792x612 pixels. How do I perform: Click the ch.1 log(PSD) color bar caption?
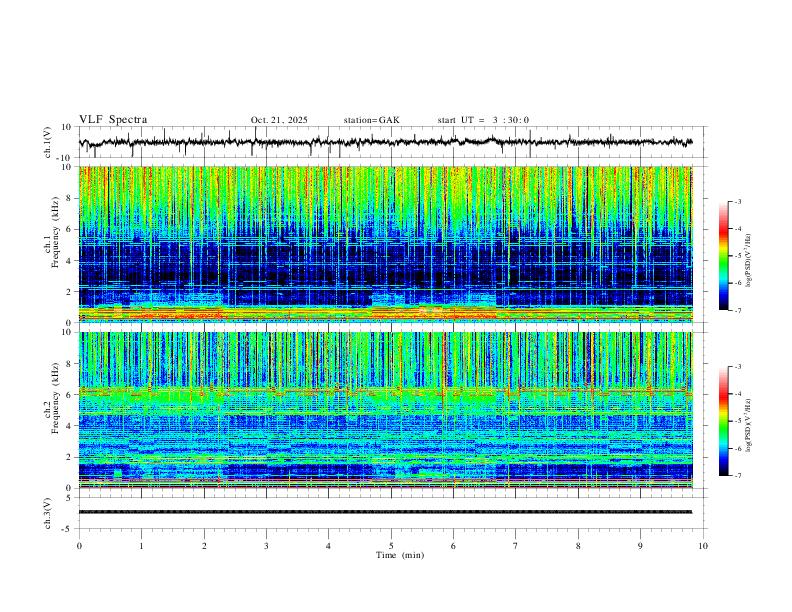[x=749, y=260]
